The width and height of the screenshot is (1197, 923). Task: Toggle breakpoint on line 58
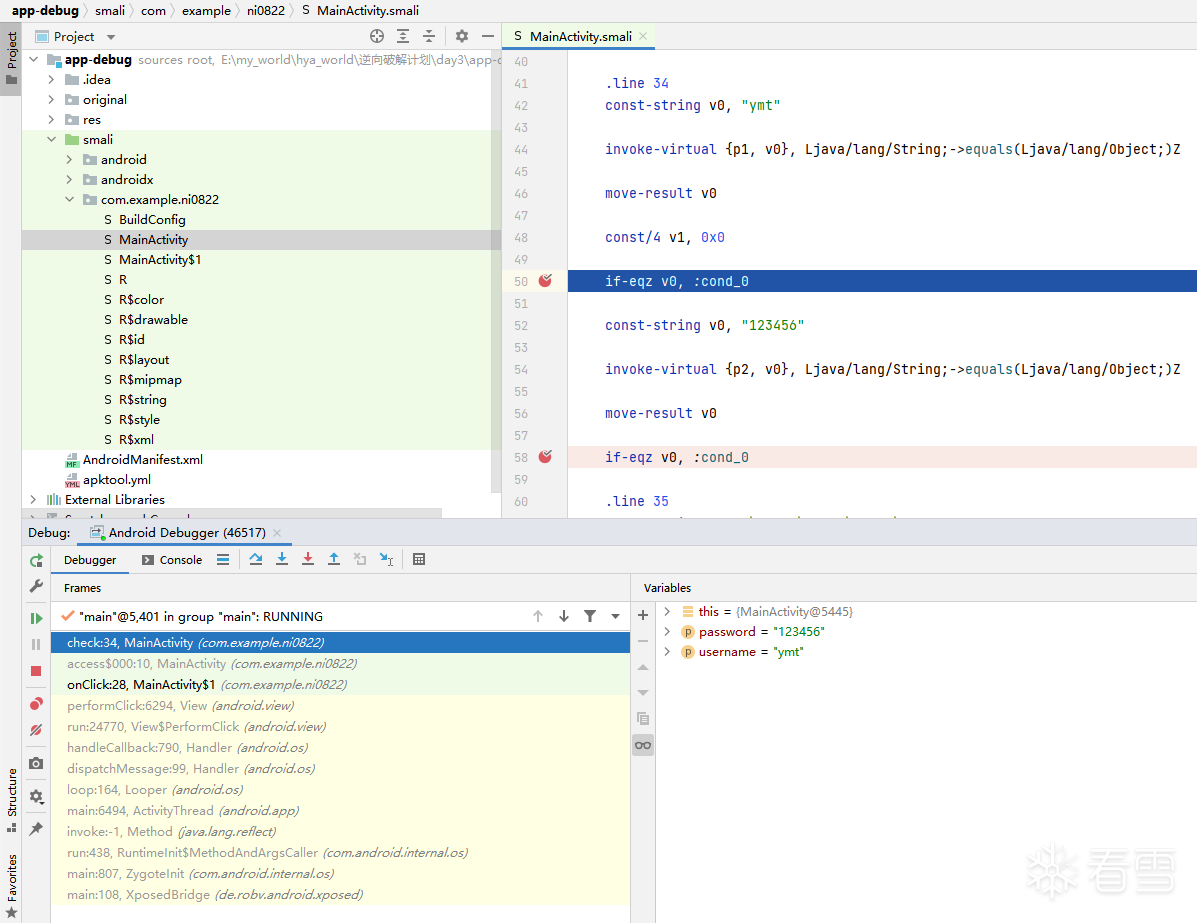[x=545, y=457]
